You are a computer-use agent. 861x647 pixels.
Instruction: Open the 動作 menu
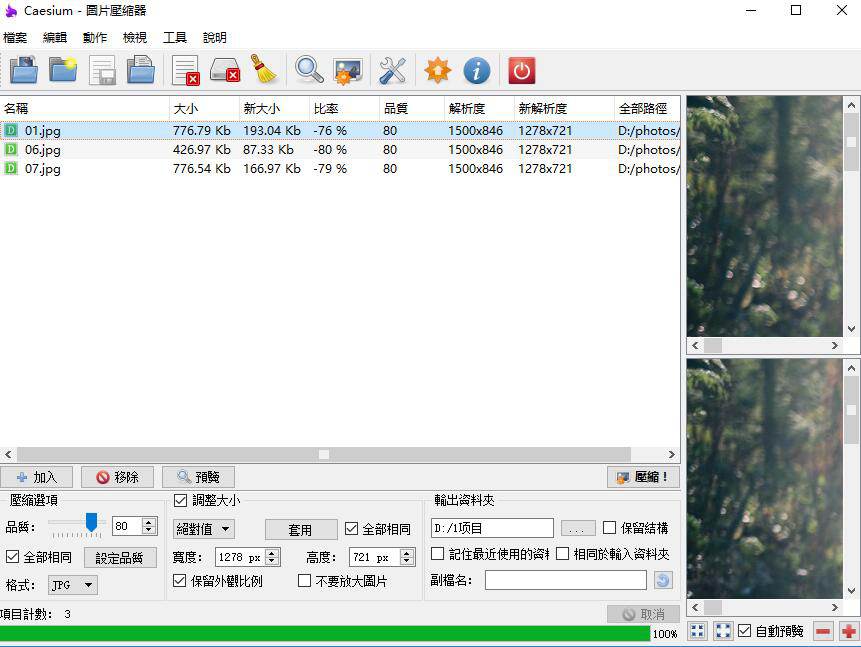(x=95, y=37)
